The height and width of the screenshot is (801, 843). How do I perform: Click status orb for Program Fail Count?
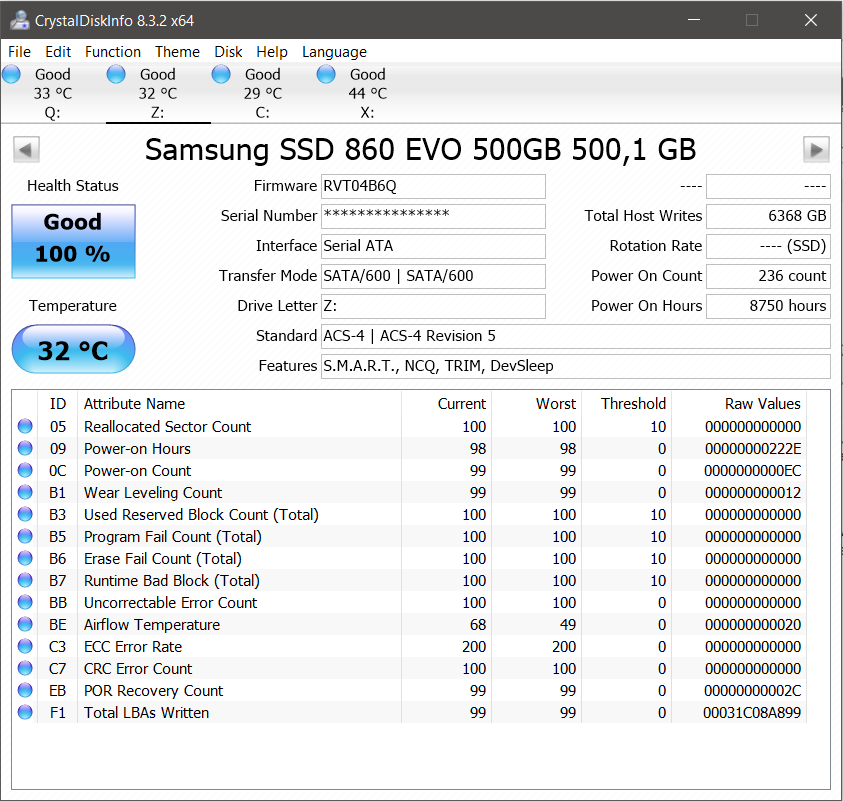(25, 537)
